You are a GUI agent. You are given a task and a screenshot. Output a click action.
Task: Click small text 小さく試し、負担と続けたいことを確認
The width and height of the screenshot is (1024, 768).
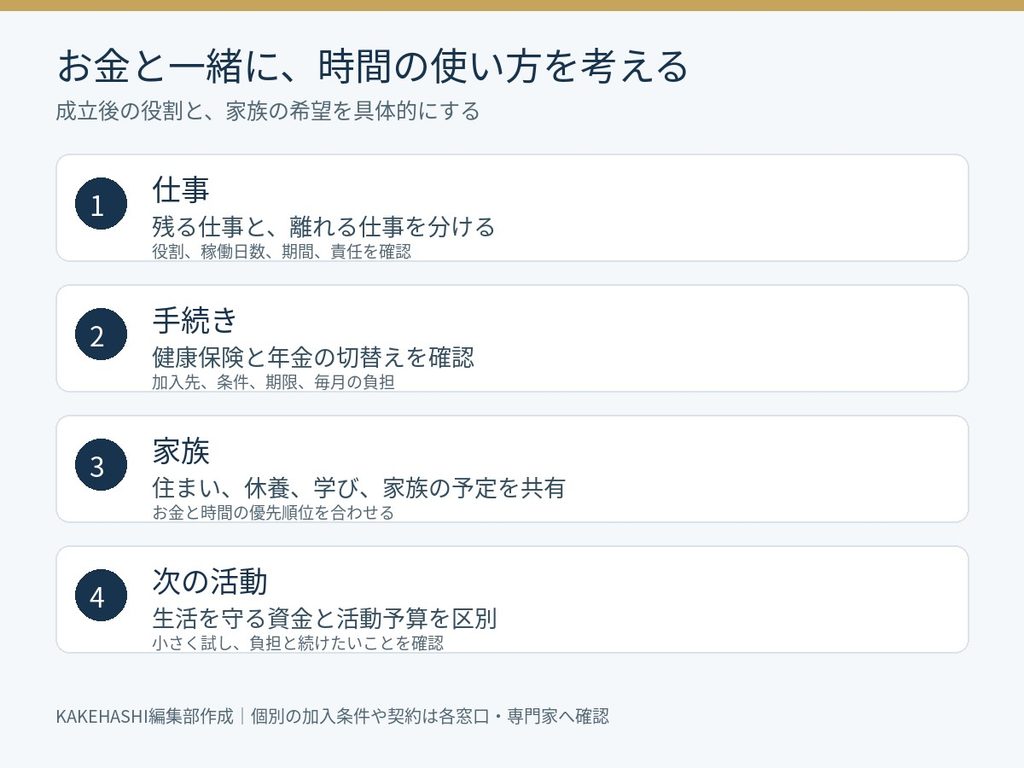[298, 643]
